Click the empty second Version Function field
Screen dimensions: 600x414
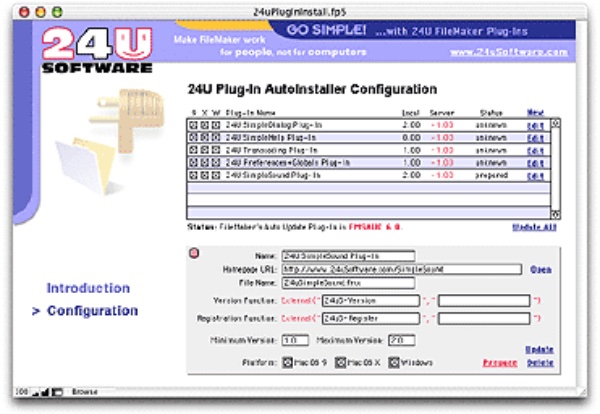coord(484,301)
